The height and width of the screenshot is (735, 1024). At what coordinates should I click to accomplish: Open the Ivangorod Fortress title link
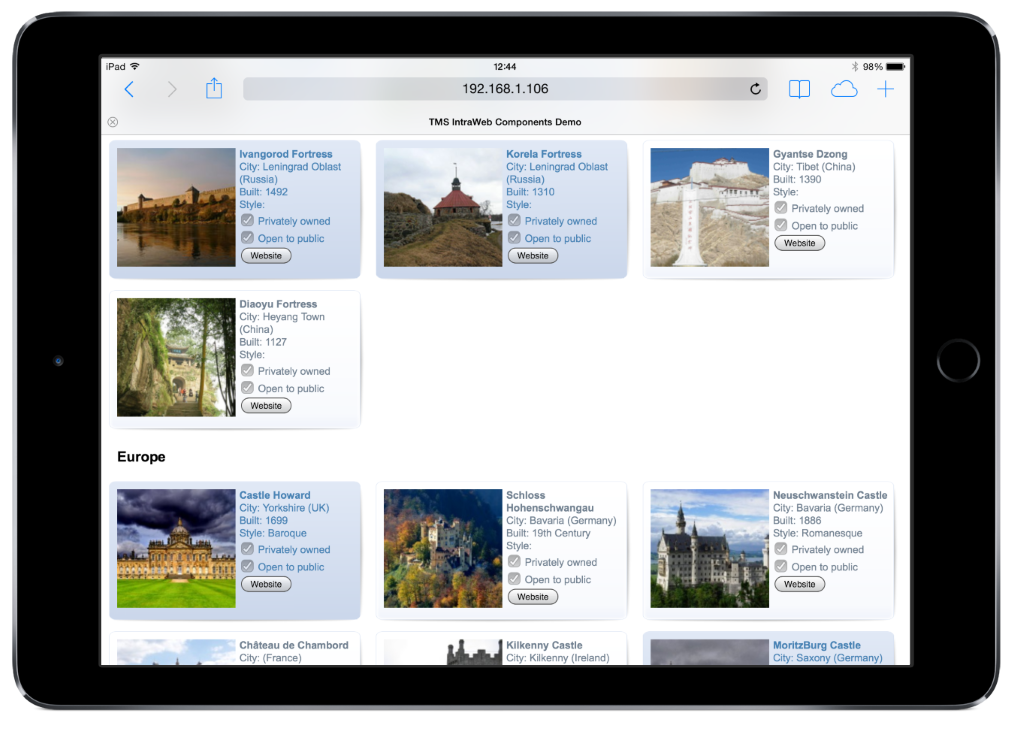(285, 154)
